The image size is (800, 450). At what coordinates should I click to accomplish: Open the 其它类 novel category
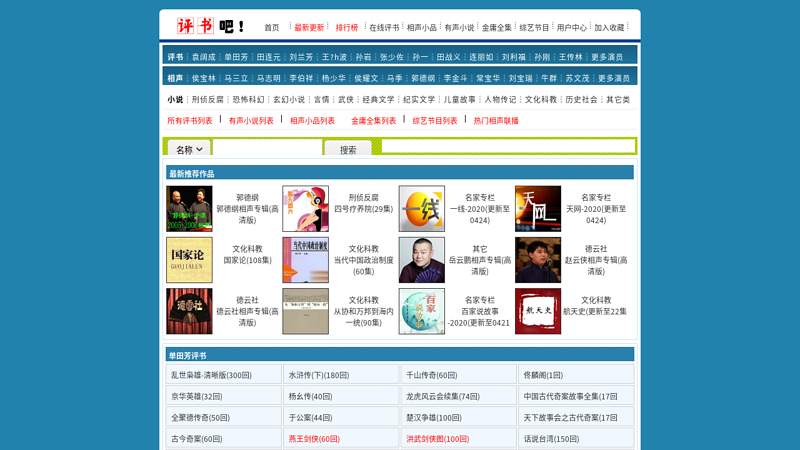click(x=618, y=99)
